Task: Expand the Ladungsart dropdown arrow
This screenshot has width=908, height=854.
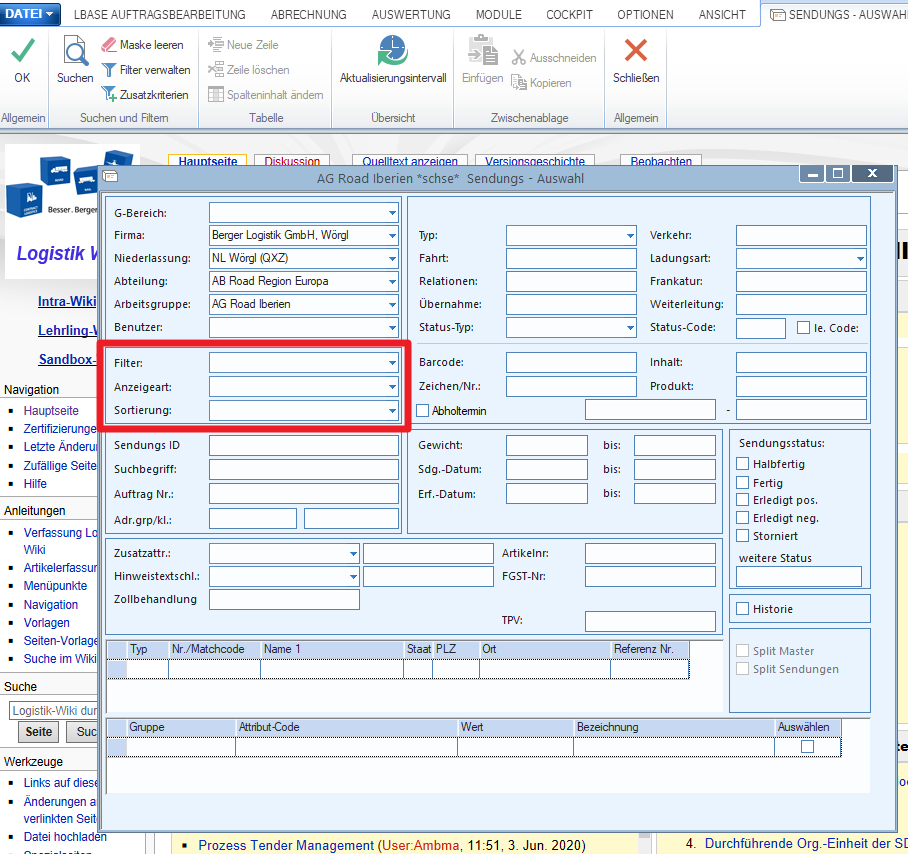Action: pos(860,259)
